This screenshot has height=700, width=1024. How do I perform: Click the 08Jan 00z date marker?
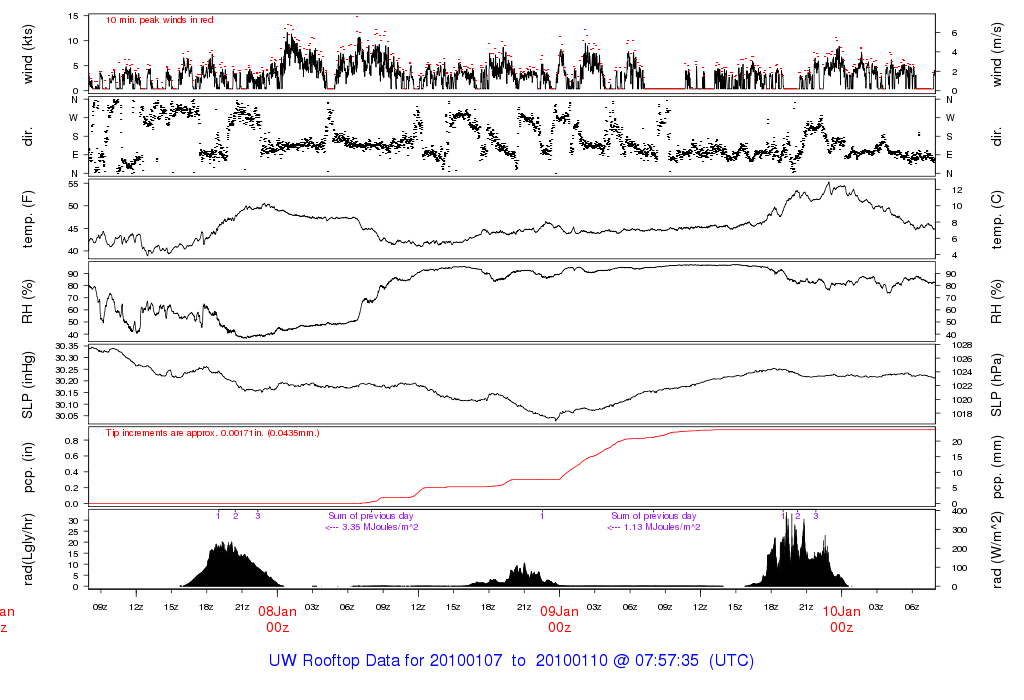pyautogui.click(x=277, y=619)
